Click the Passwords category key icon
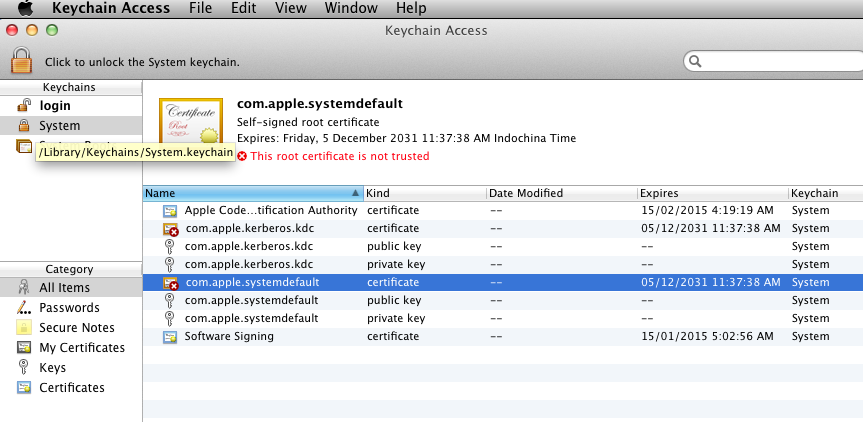Image resolution: width=863 pixels, height=422 pixels. point(24,308)
